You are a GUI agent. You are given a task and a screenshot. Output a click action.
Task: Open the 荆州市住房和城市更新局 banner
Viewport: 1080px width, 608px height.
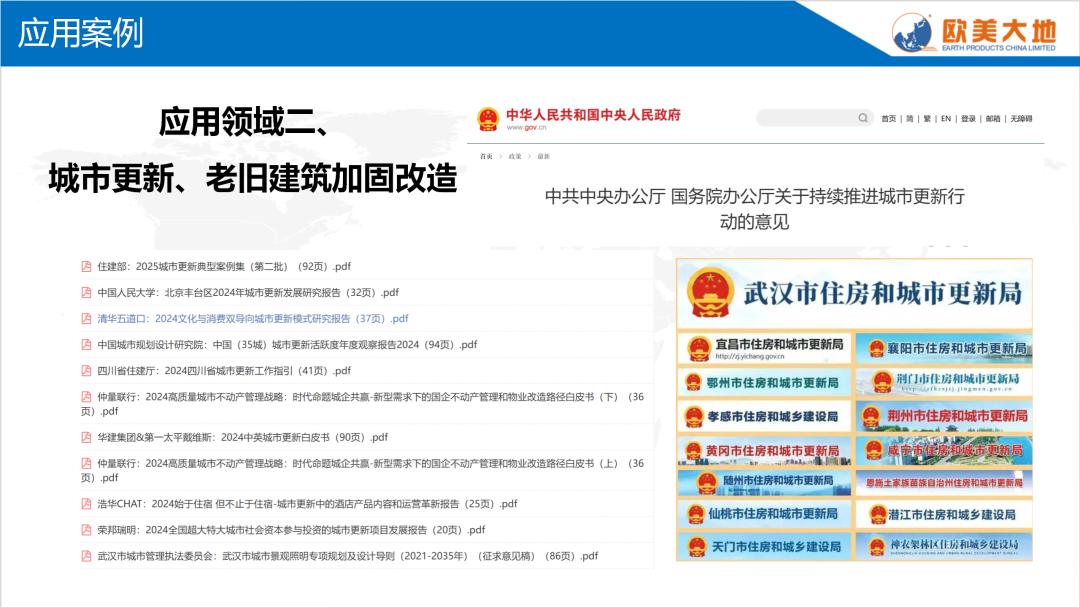click(944, 415)
